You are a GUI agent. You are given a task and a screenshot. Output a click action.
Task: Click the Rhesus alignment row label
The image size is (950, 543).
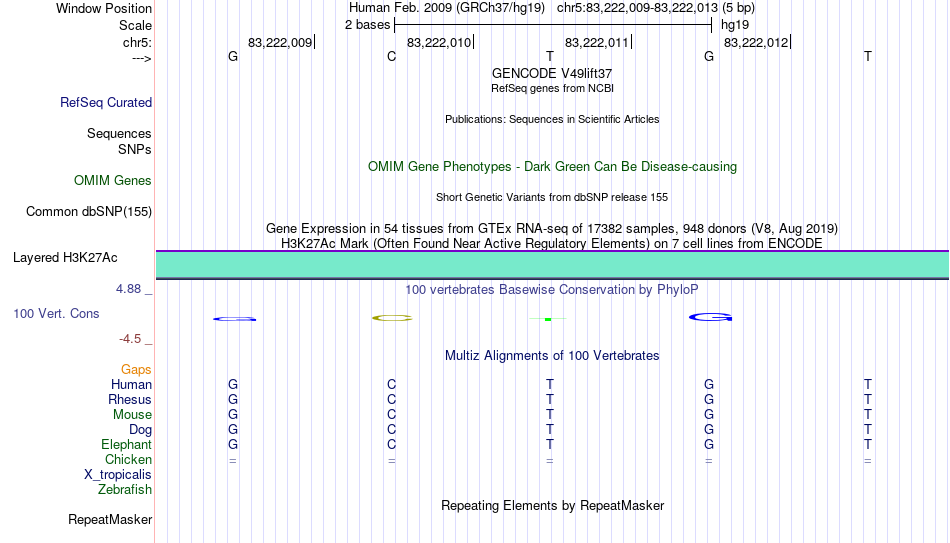point(130,399)
